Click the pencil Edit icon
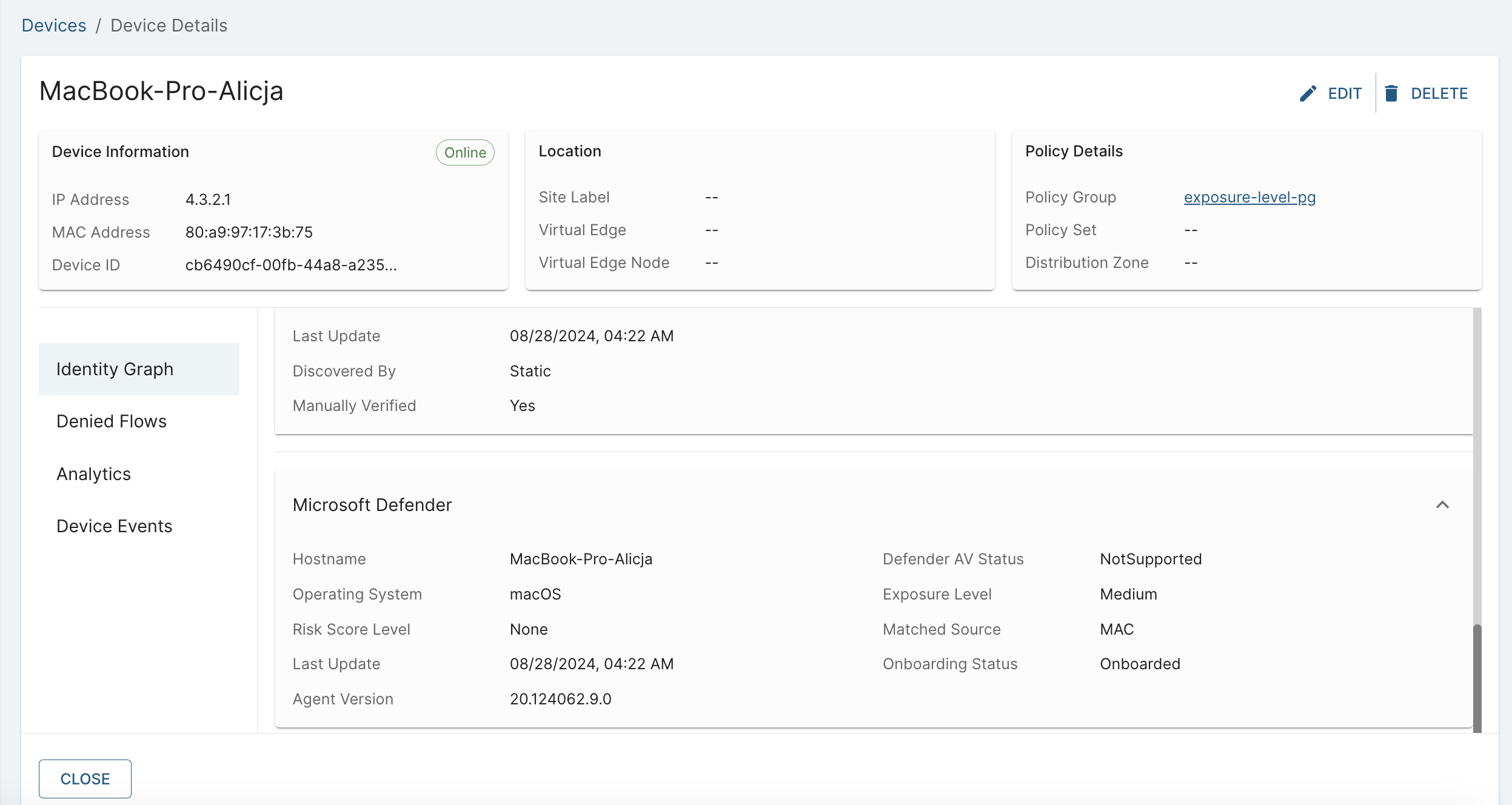 tap(1308, 93)
